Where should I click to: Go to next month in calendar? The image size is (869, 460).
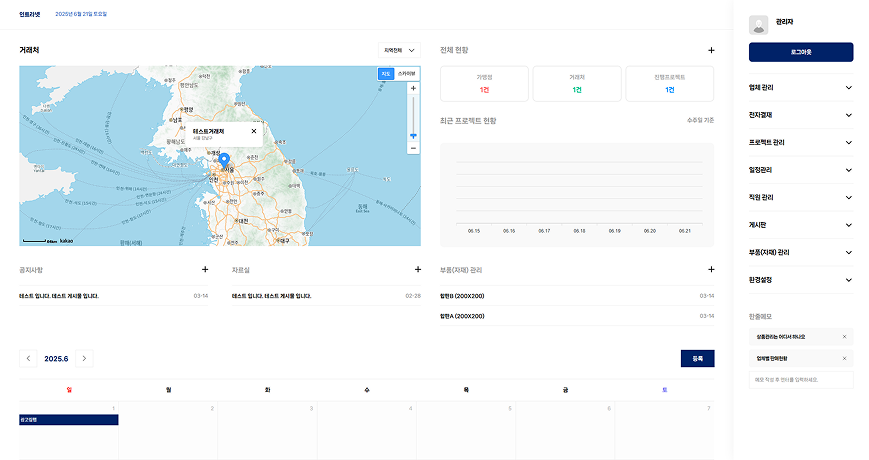[x=84, y=359]
